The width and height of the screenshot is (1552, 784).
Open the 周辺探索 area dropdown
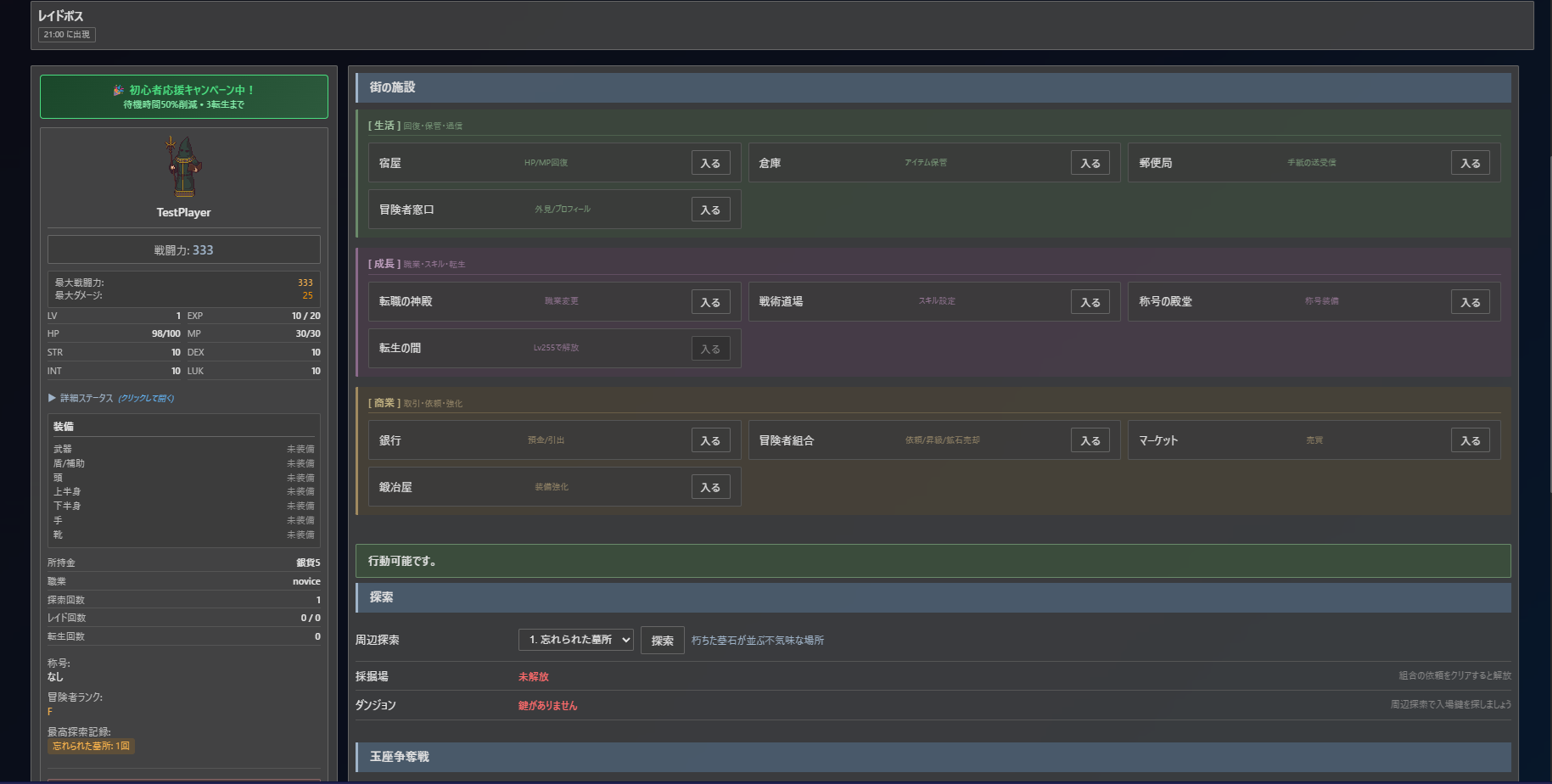(576, 640)
